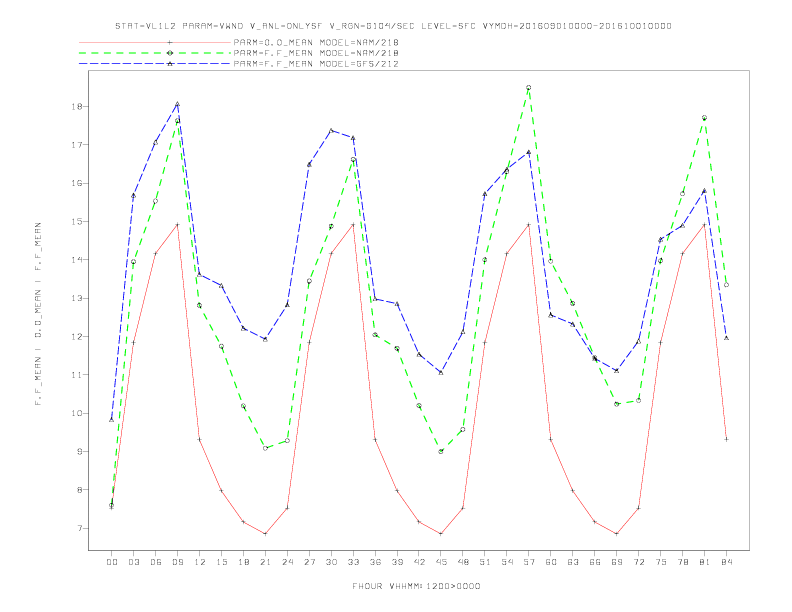Click x-axis tick label 06
Image resolution: width=792 pixels, height=612 pixels.
click(x=156, y=562)
